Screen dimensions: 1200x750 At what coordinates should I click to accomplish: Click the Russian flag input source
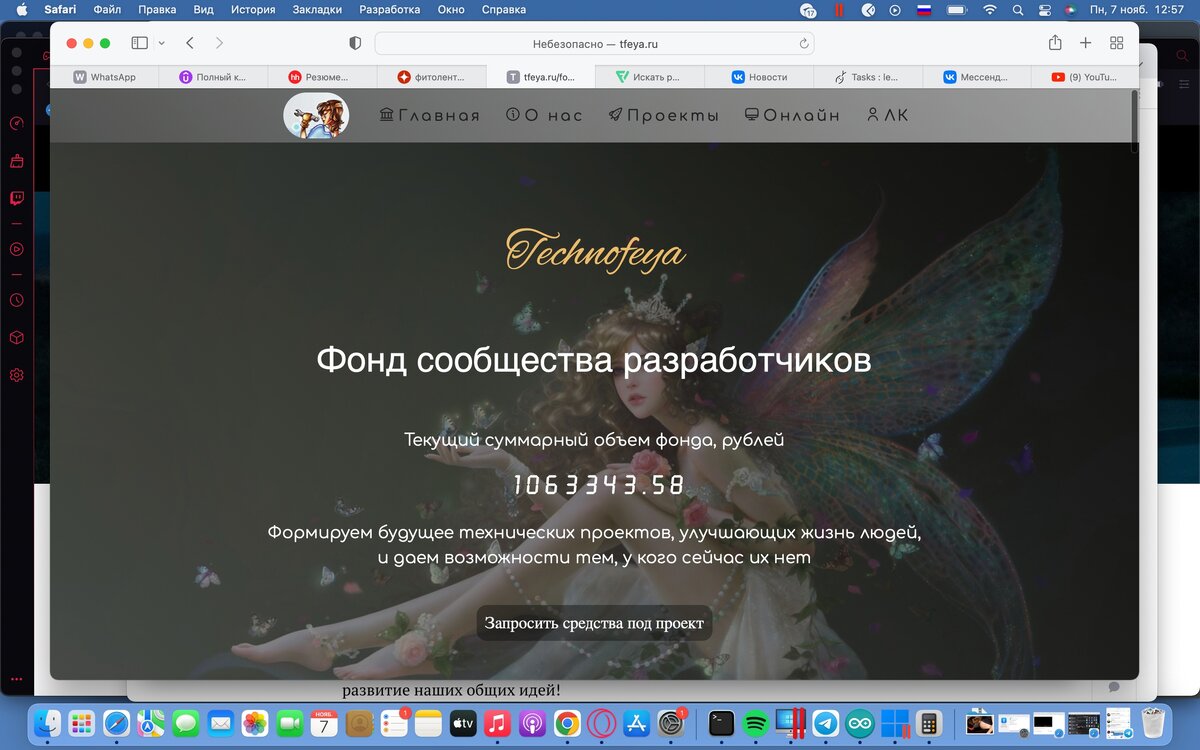coord(924,10)
